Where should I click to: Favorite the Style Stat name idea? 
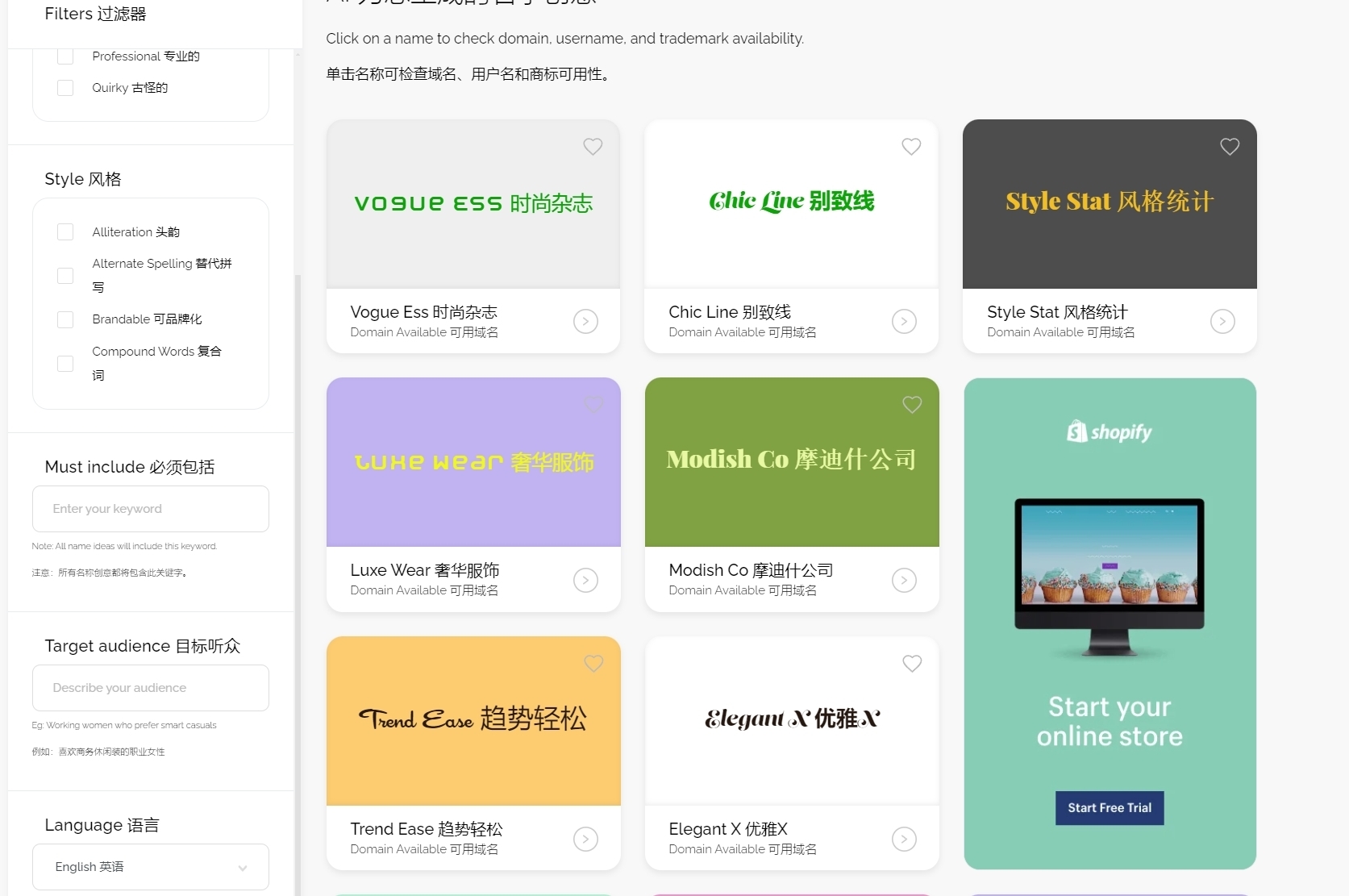point(1230,147)
